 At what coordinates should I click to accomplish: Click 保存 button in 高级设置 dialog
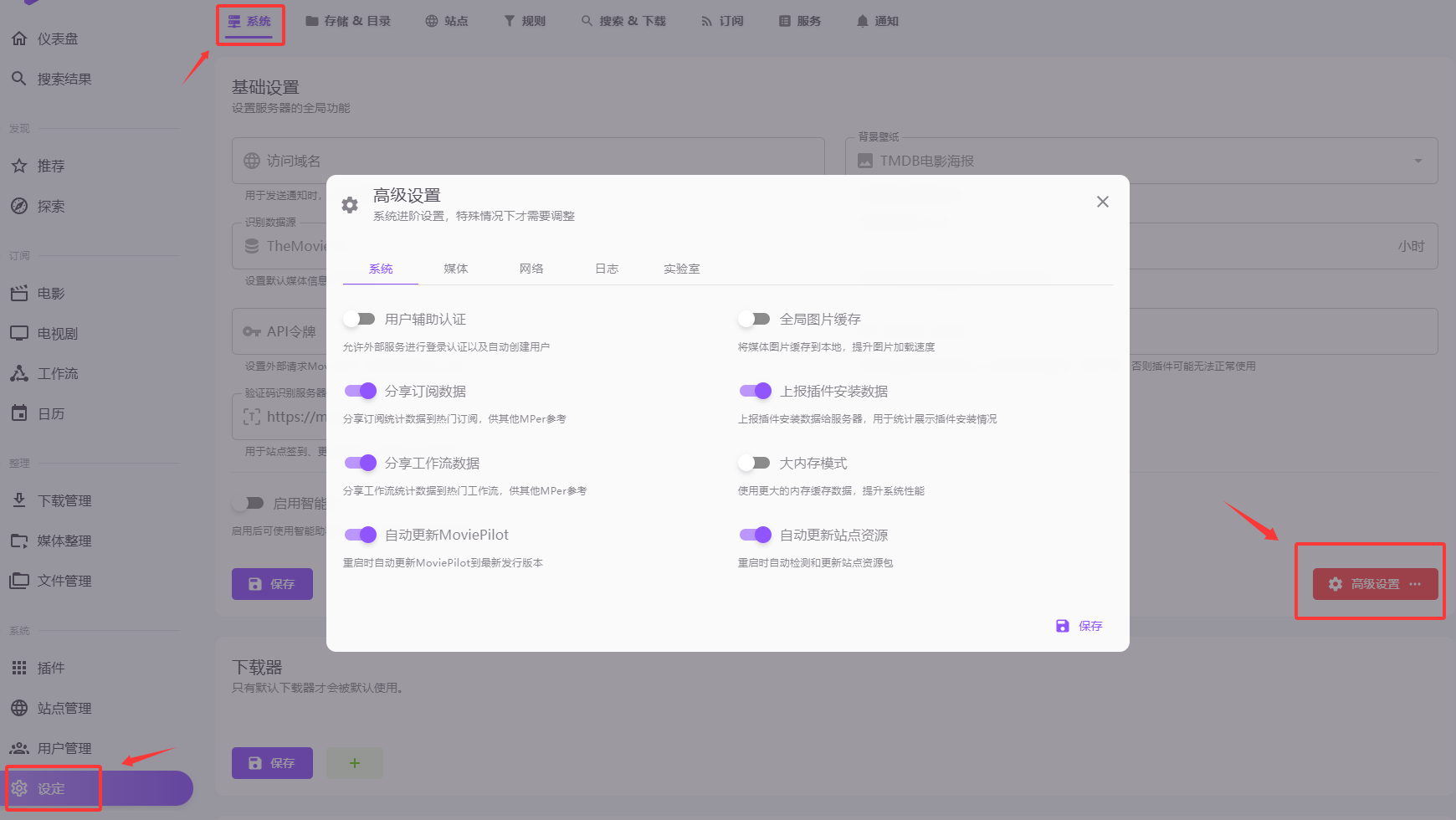[x=1079, y=626]
